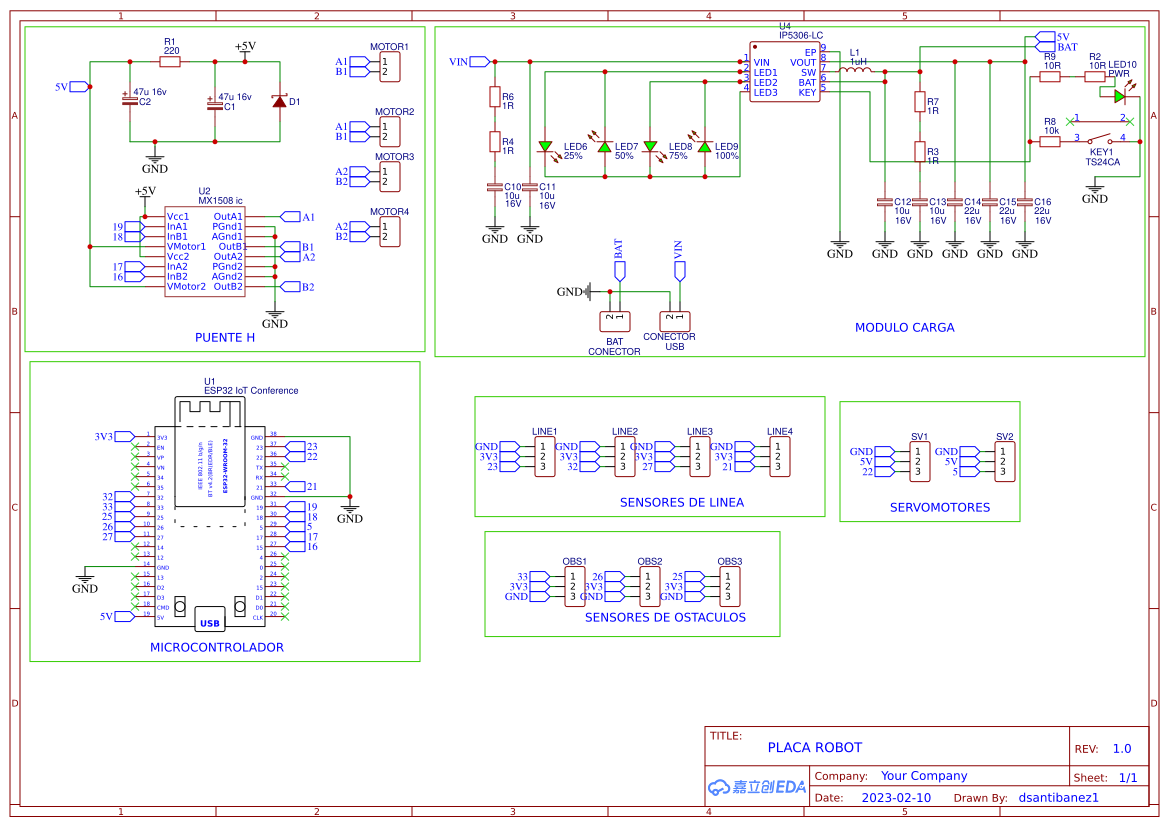Screen dimensions: 1169x827
Task: Click the MODULO CARGA section label
Action: (x=904, y=327)
